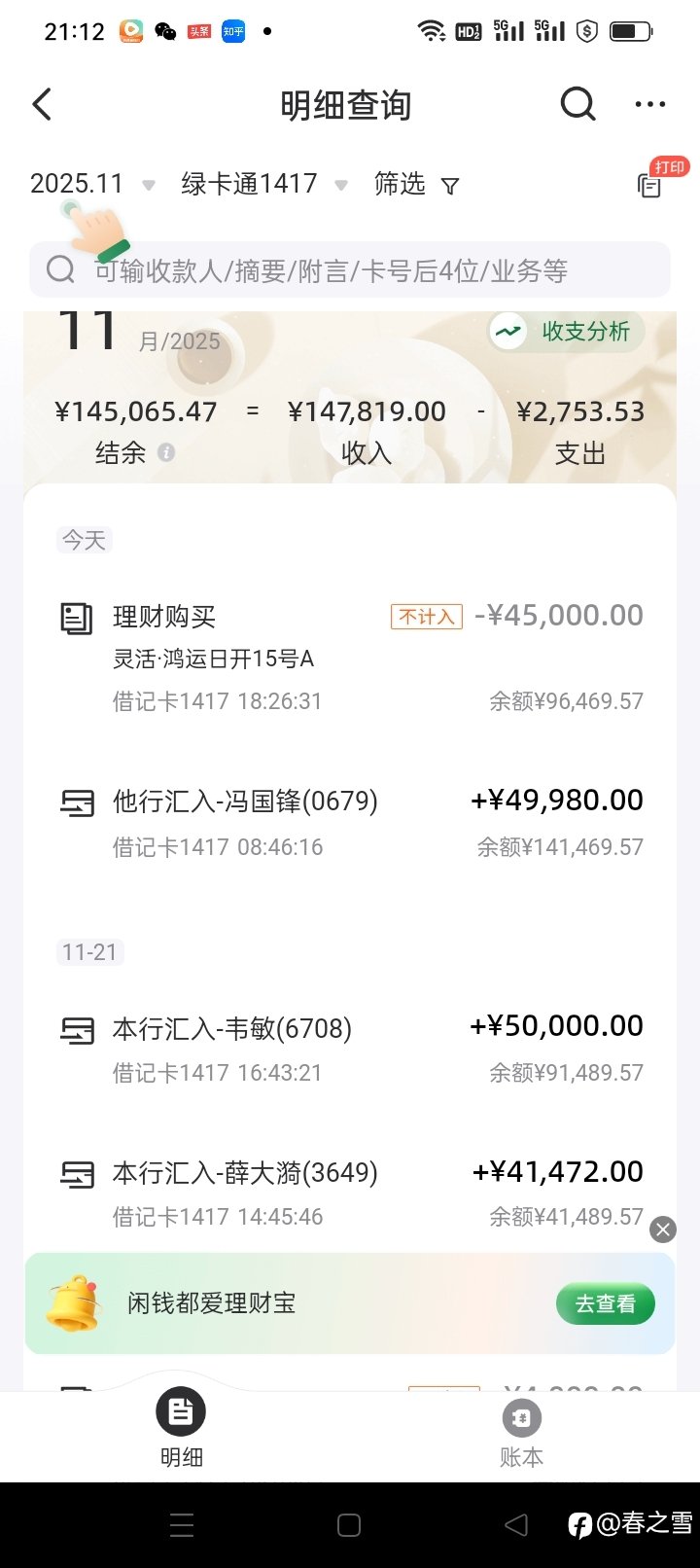Viewport: 700px width, 1568px height.
Task: Open the three-dot more menu
Action: [649, 105]
